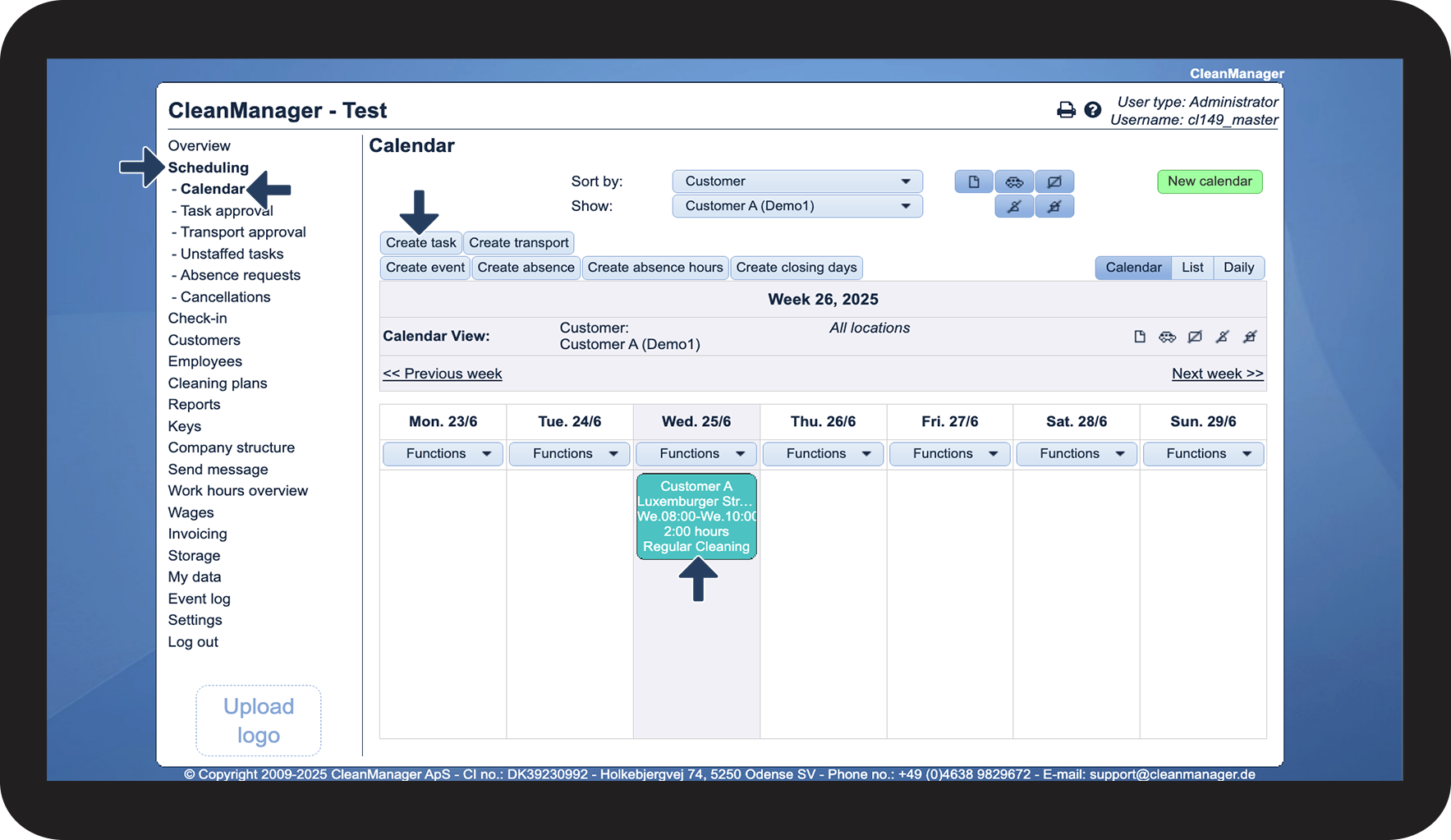The width and height of the screenshot is (1451, 840).
Task: Open Cancellations in the sidebar
Action: [x=225, y=297]
